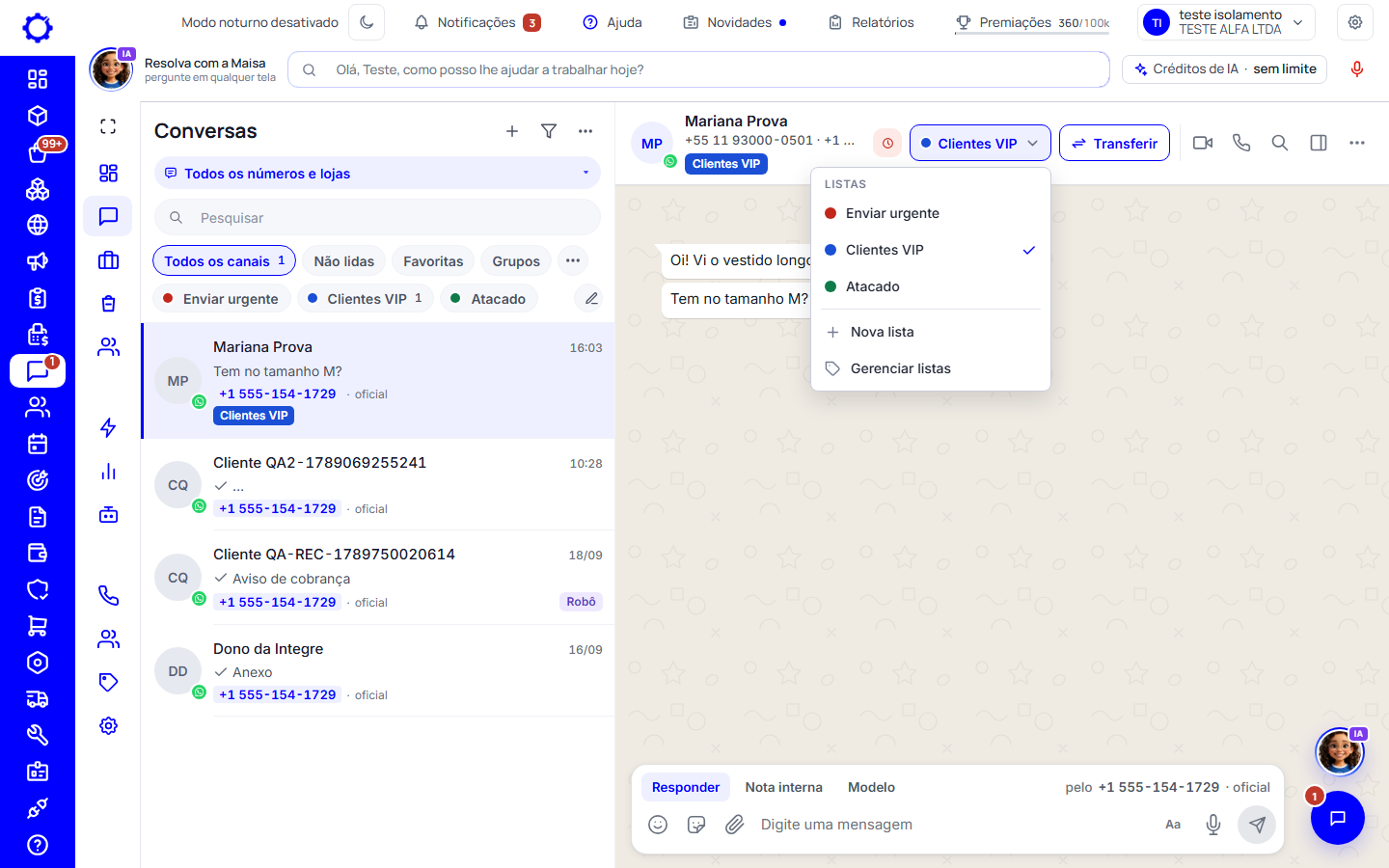Collapse the Clientes VIP list dropdown button
The image size is (1389, 868).
[x=980, y=144]
